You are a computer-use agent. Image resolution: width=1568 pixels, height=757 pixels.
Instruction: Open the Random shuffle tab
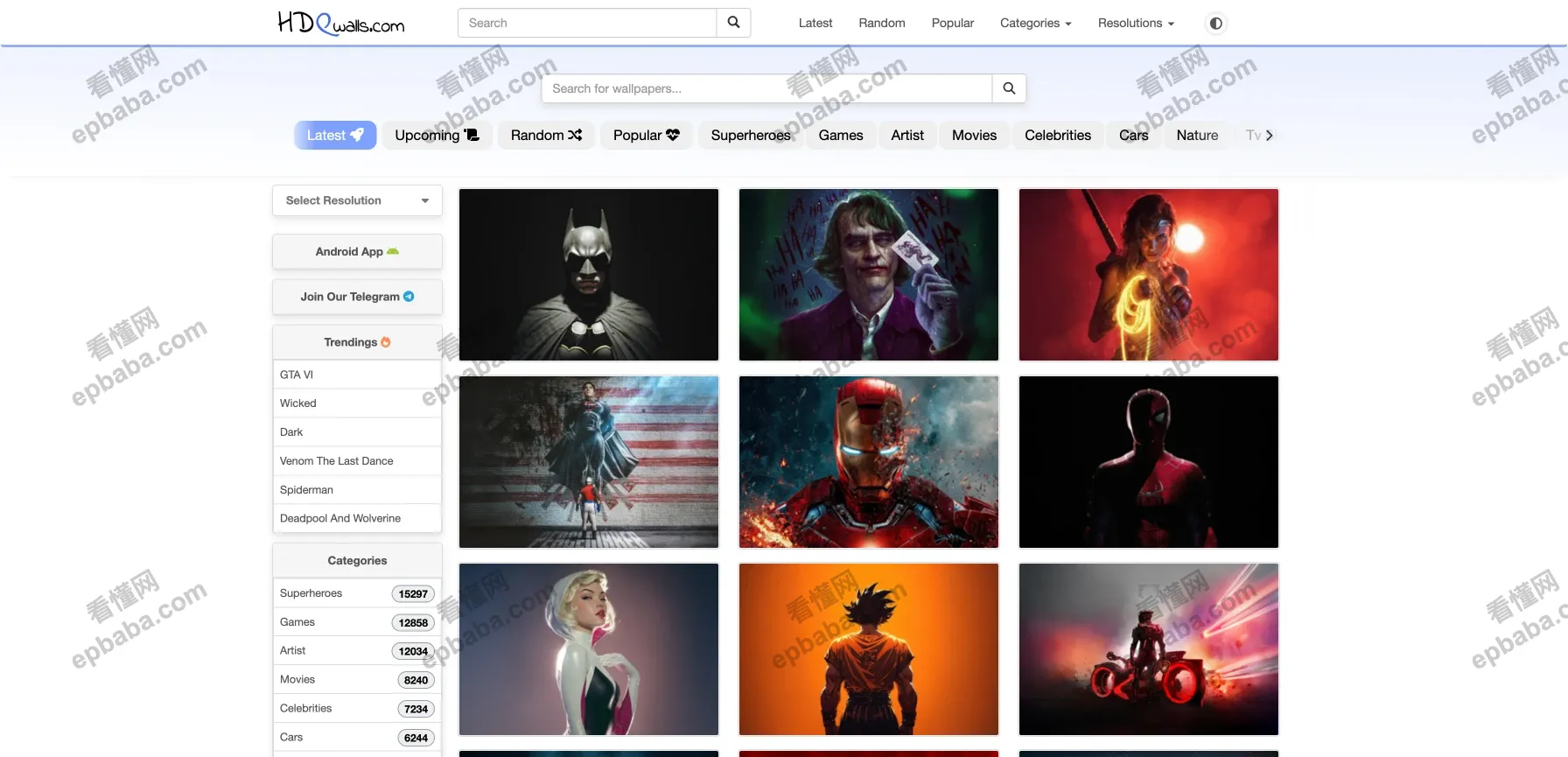[x=546, y=136]
